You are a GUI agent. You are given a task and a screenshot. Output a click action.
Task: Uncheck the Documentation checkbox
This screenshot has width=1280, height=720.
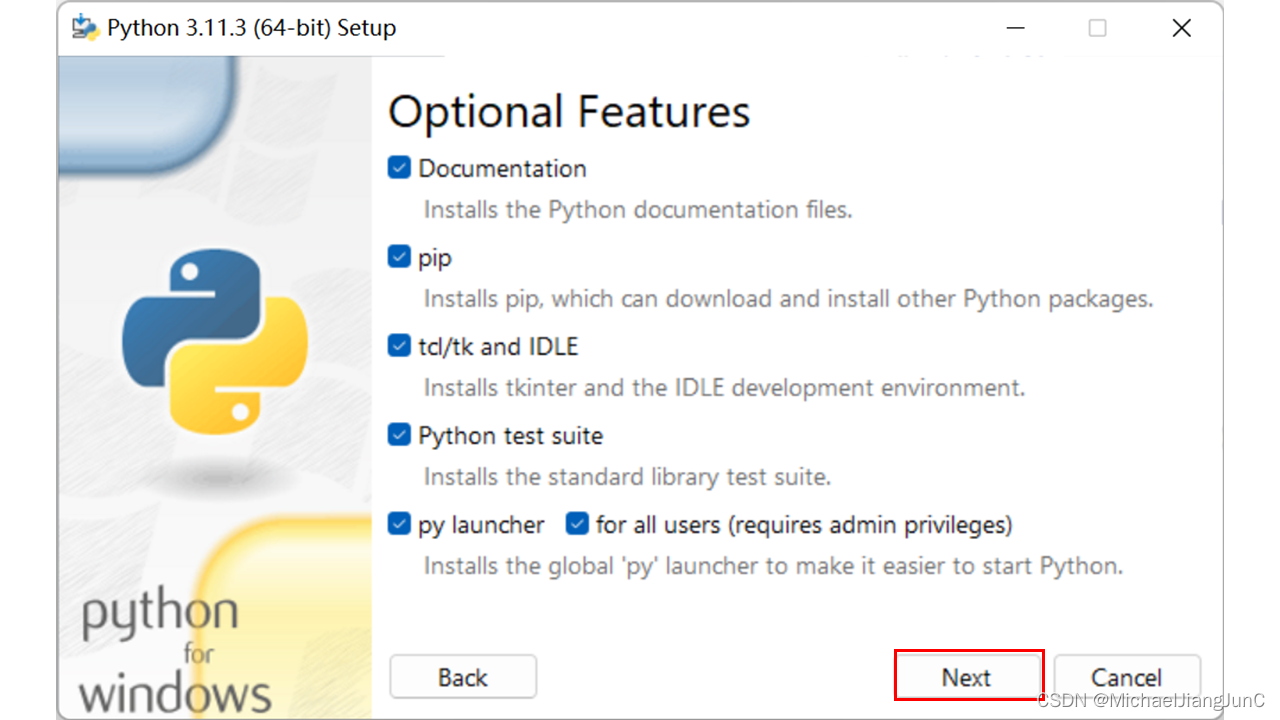click(x=399, y=168)
